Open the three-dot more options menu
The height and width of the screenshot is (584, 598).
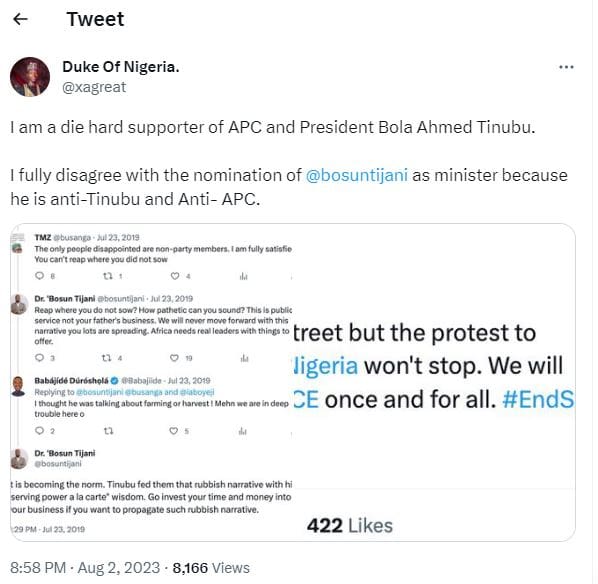[566, 67]
